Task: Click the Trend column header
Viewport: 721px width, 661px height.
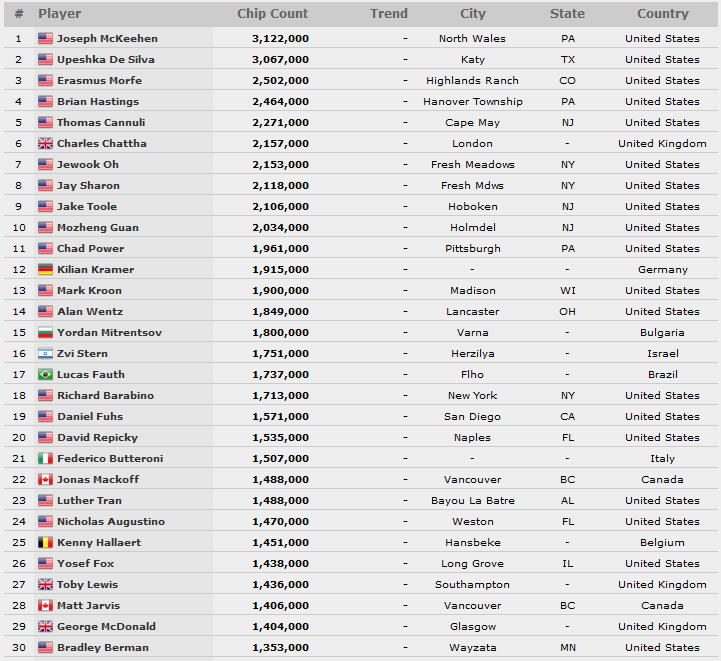Action: 388,14
